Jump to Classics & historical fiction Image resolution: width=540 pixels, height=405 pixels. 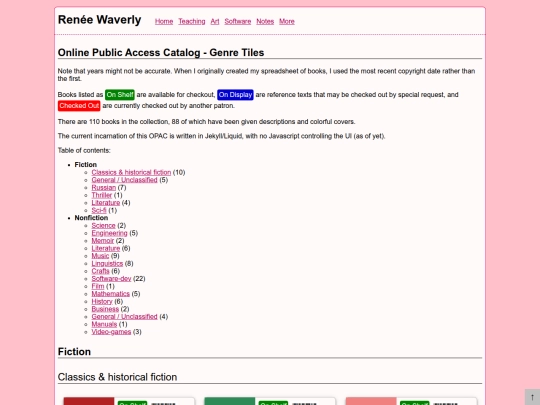click(x=131, y=172)
